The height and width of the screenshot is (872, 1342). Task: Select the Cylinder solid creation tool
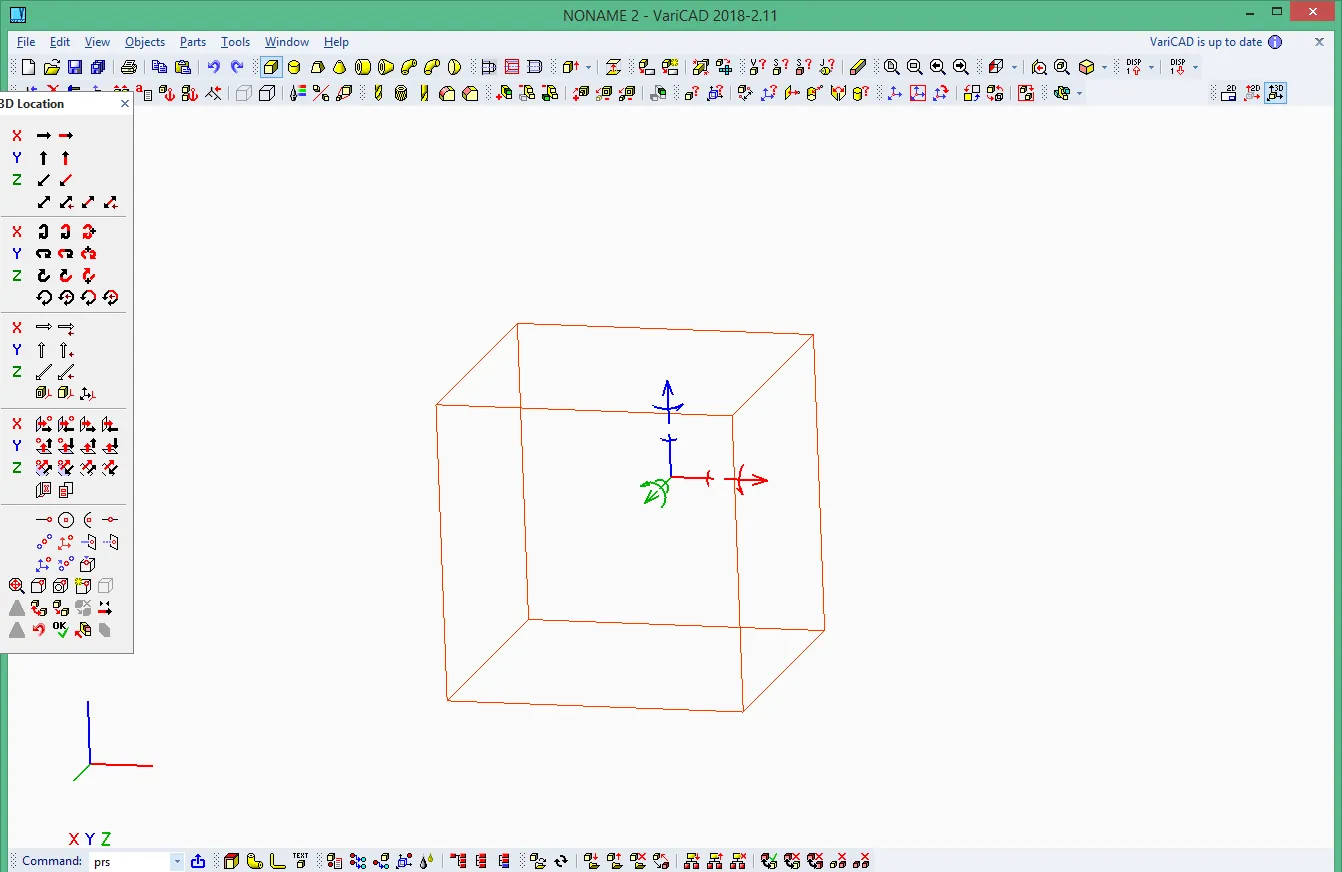point(294,67)
